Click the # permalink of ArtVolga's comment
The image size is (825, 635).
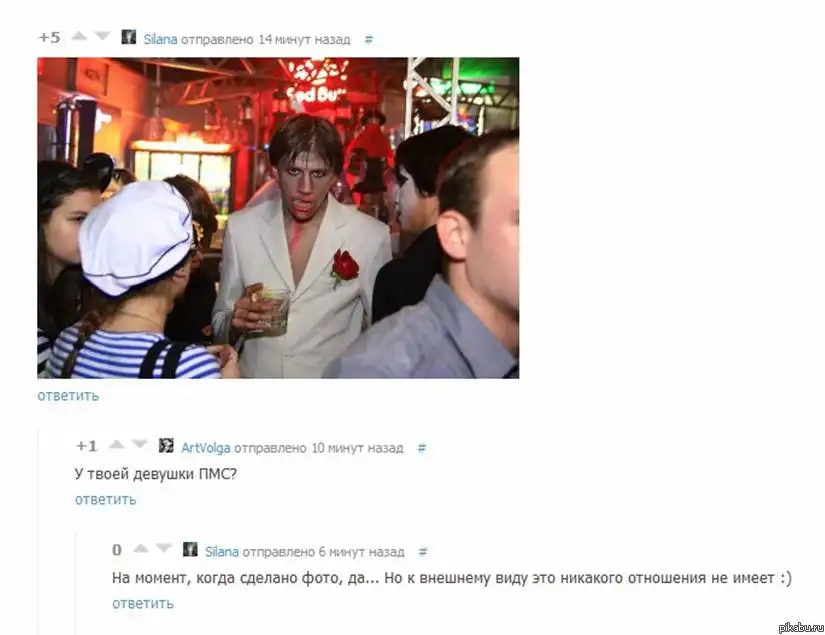421,448
